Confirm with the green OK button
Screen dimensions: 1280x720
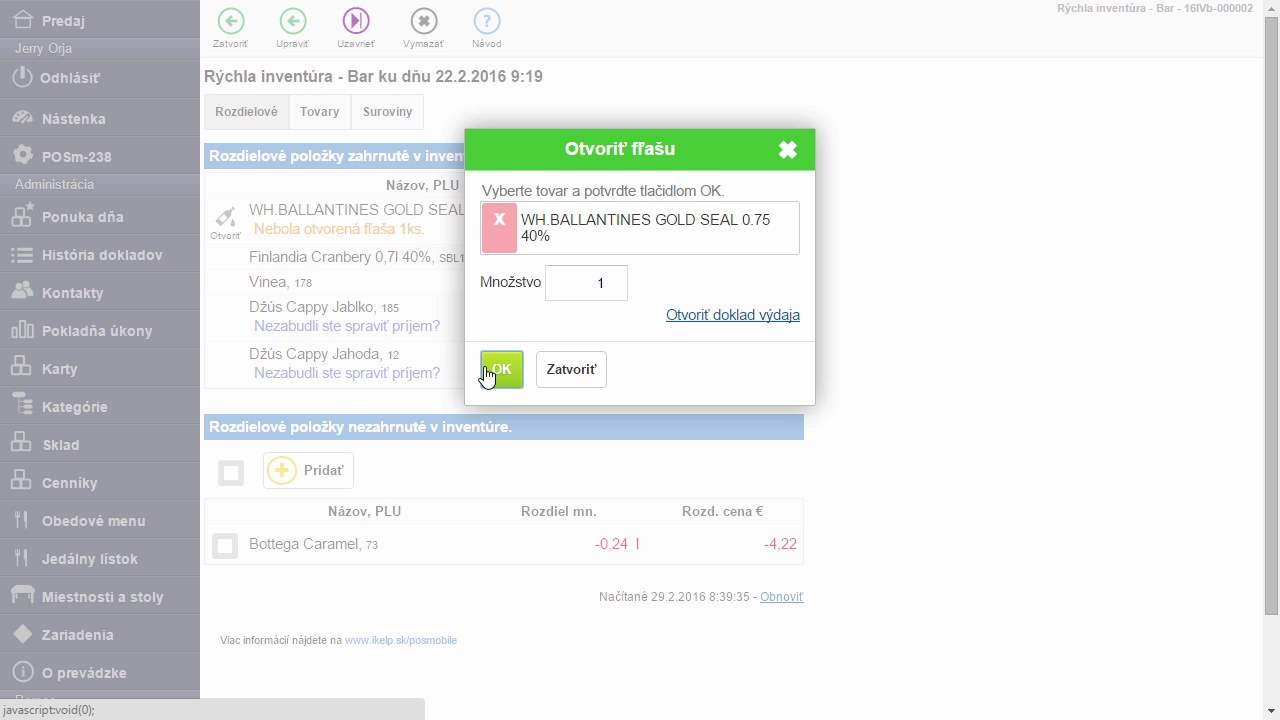click(x=502, y=369)
